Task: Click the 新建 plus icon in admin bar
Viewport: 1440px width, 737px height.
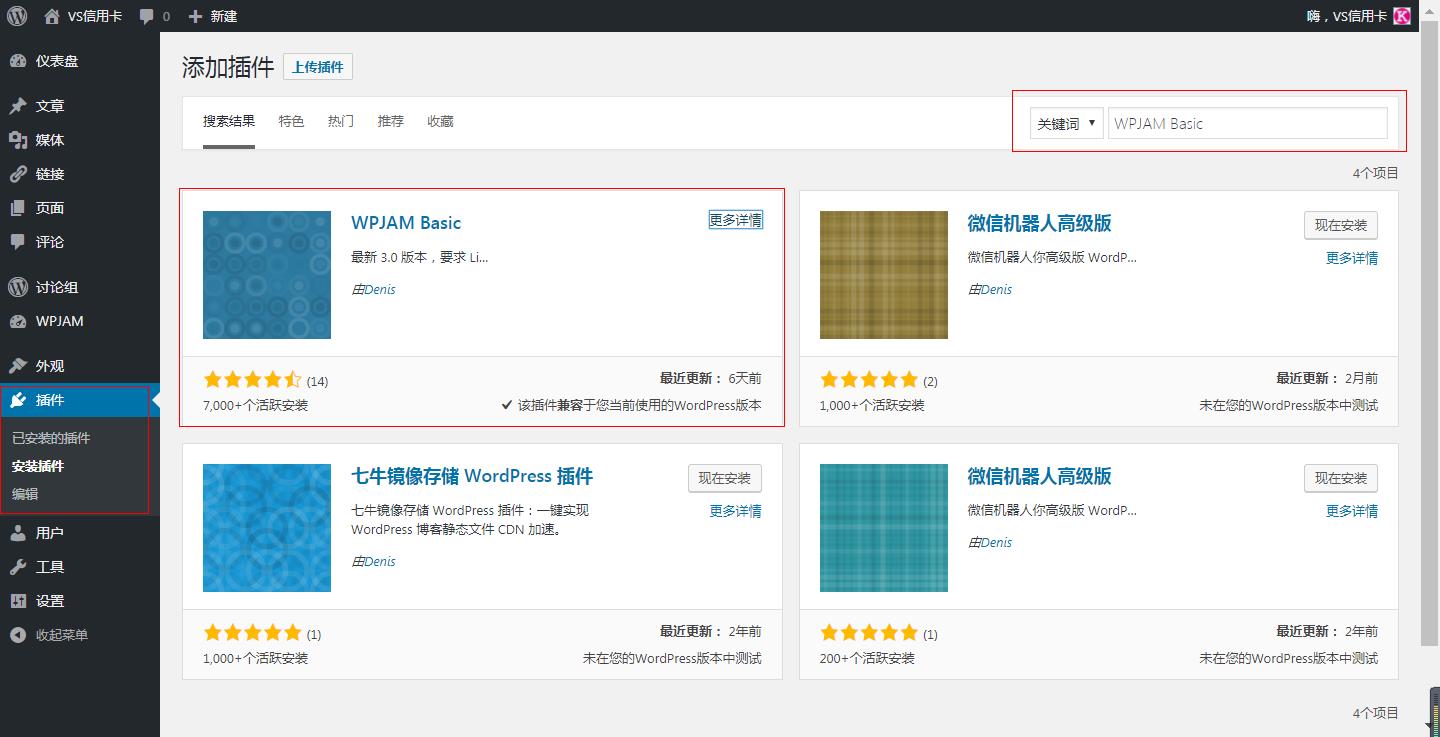Action: point(195,16)
